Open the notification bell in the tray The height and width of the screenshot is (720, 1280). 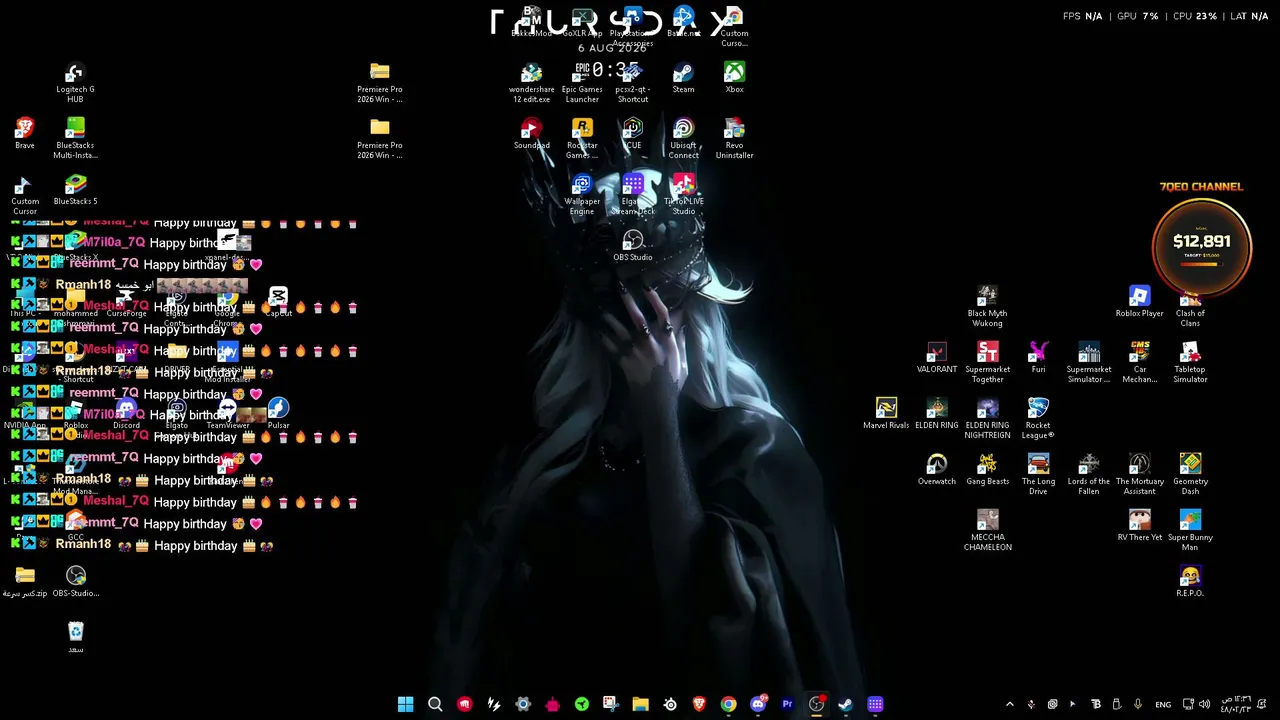coord(1262,704)
